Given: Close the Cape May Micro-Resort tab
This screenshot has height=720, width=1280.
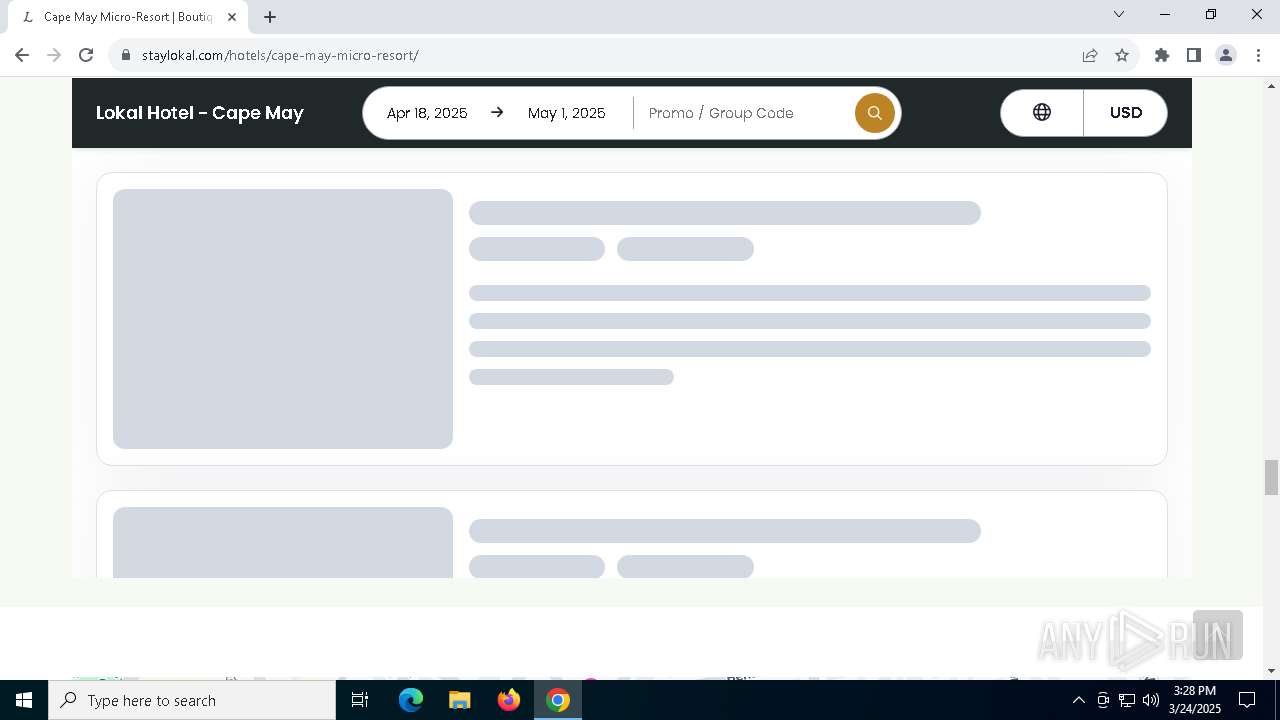Looking at the screenshot, I should 232,17.
